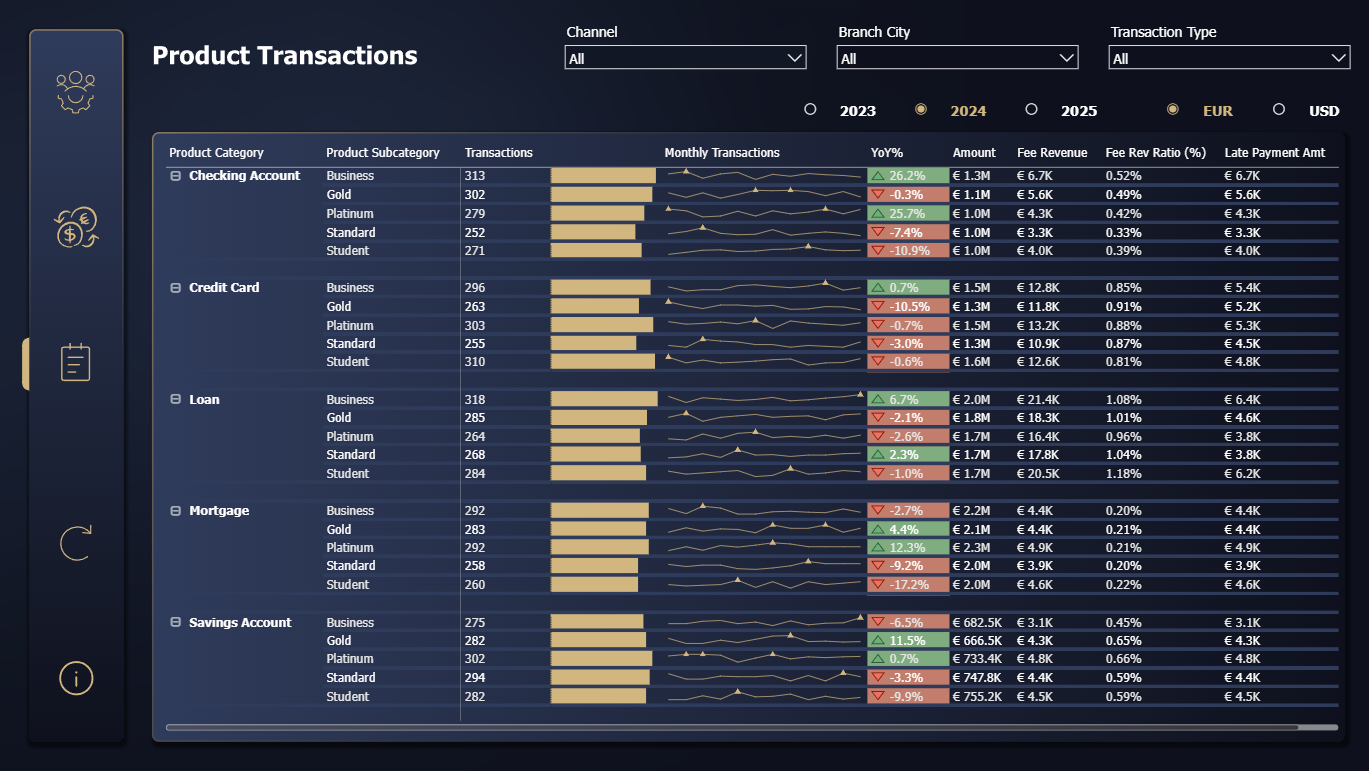This screenshot has width=1369, height=771.
Task: Sort by the Product Category column header
Action: point(216,153)
